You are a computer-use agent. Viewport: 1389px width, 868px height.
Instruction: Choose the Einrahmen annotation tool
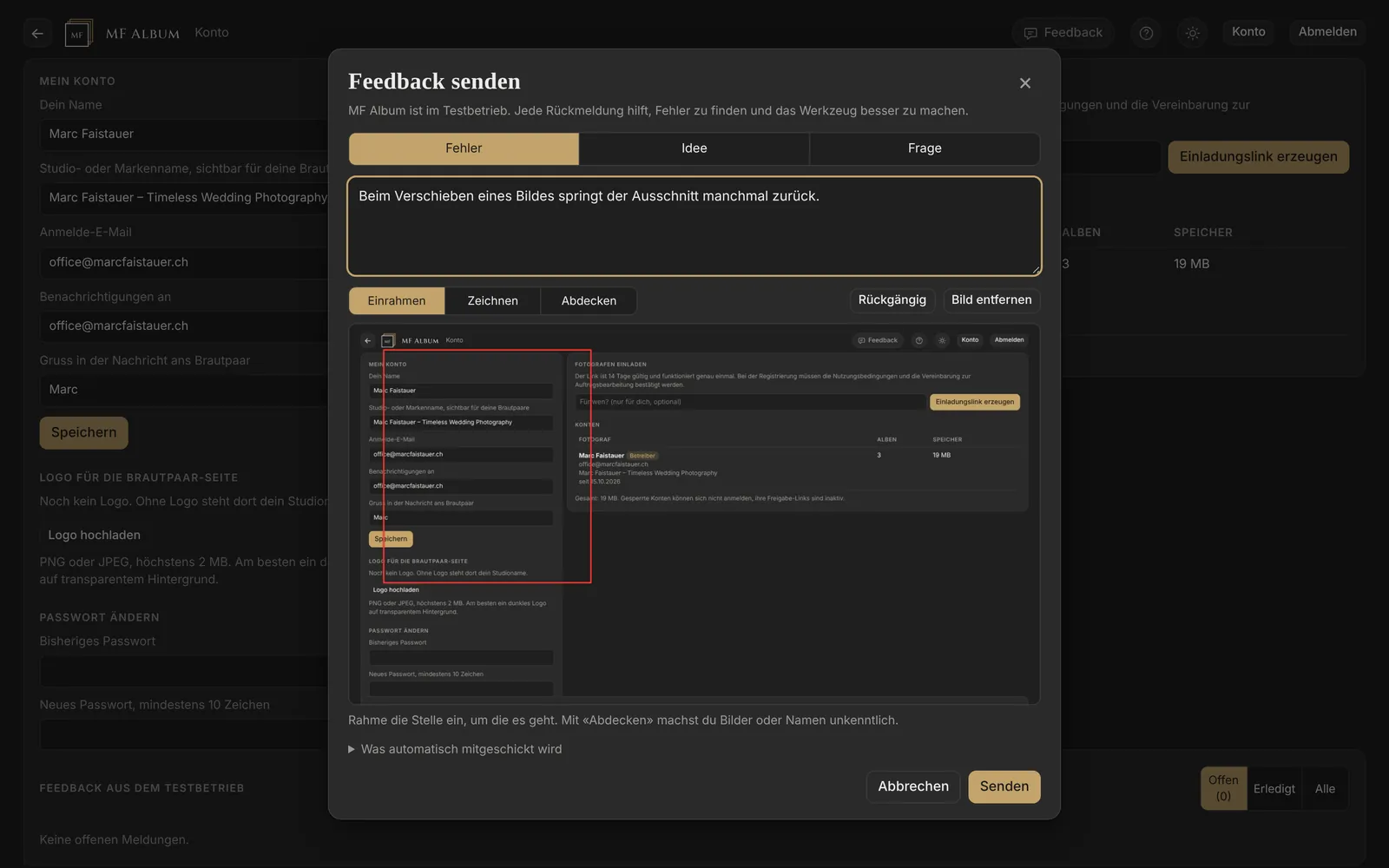point(397,300)
